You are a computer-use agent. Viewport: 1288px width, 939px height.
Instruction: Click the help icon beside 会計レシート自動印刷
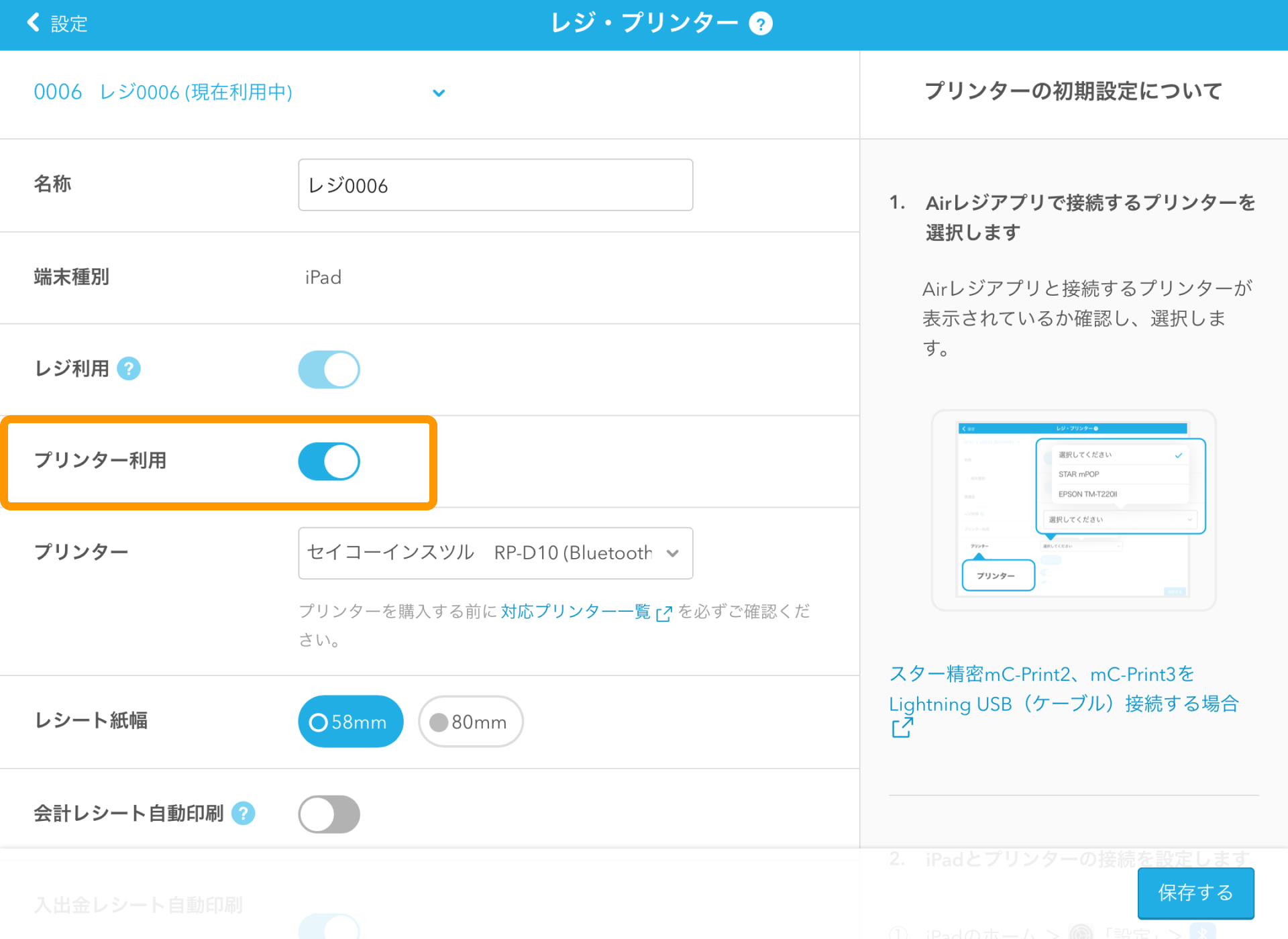[x=244, y=813]
